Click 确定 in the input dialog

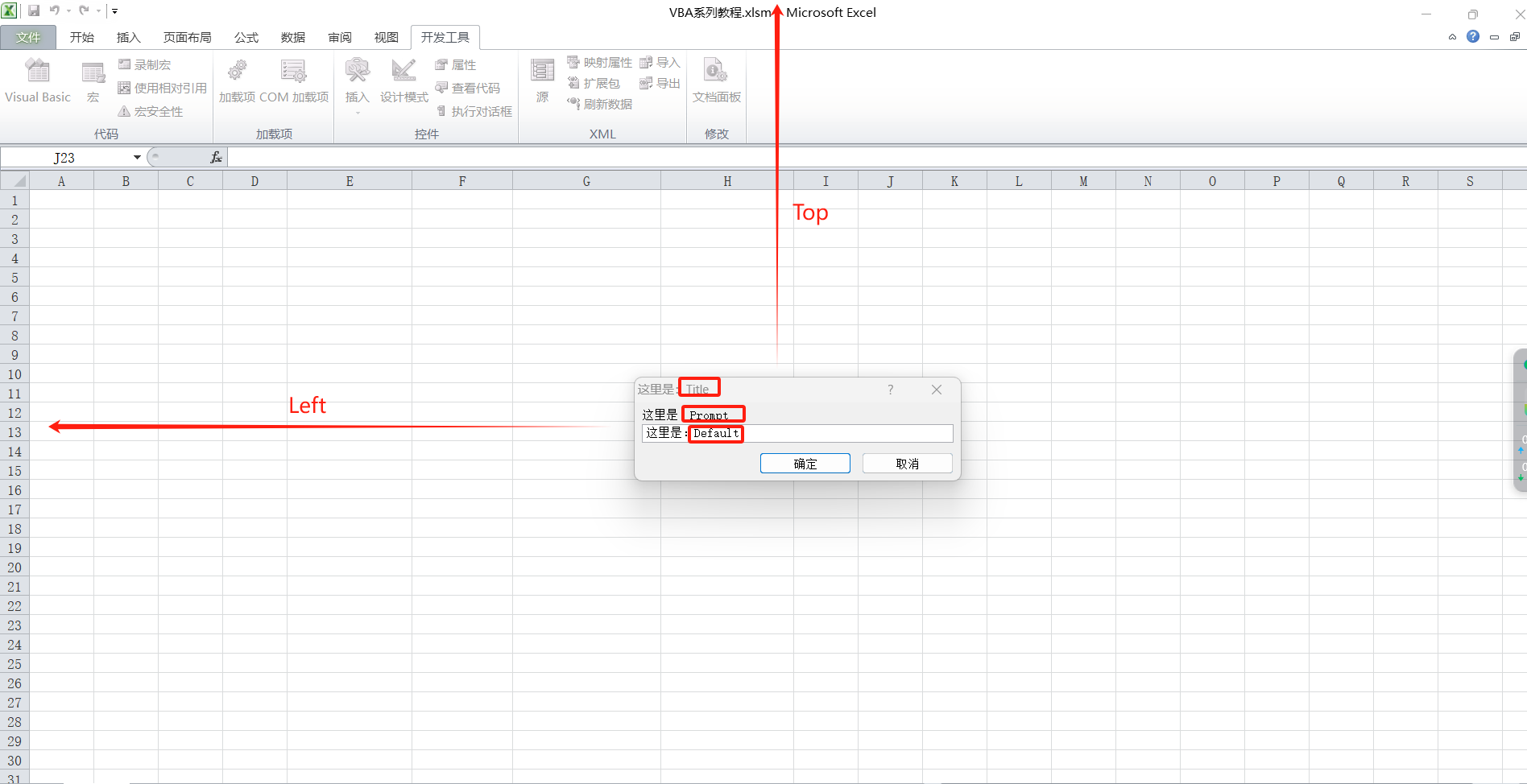click(x=805, y=464)
